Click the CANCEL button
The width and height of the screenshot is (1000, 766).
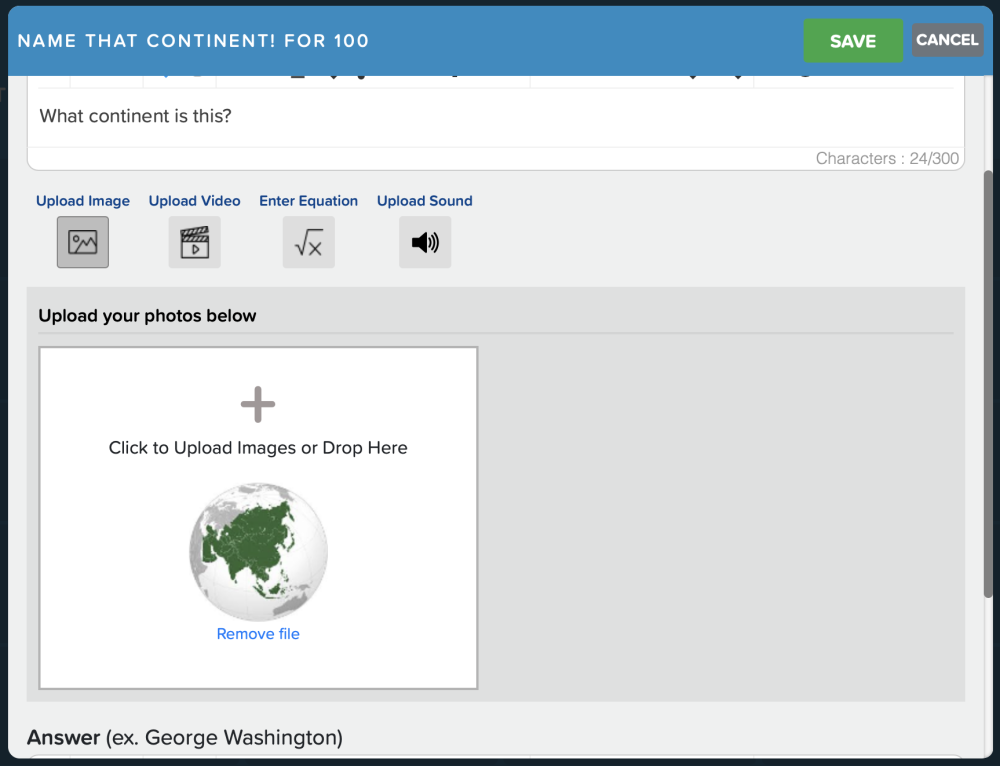(946, 40)
